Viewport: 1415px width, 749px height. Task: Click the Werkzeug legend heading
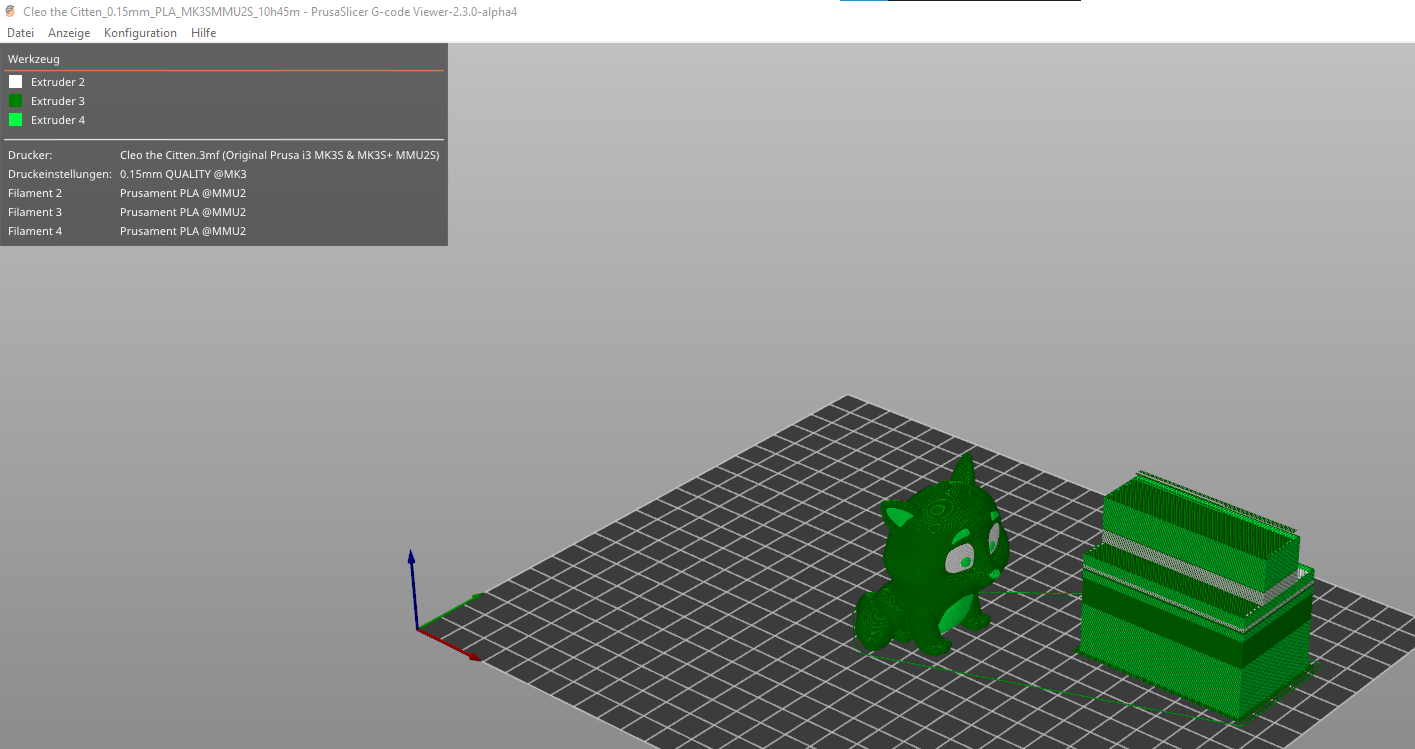coord(34,59)
